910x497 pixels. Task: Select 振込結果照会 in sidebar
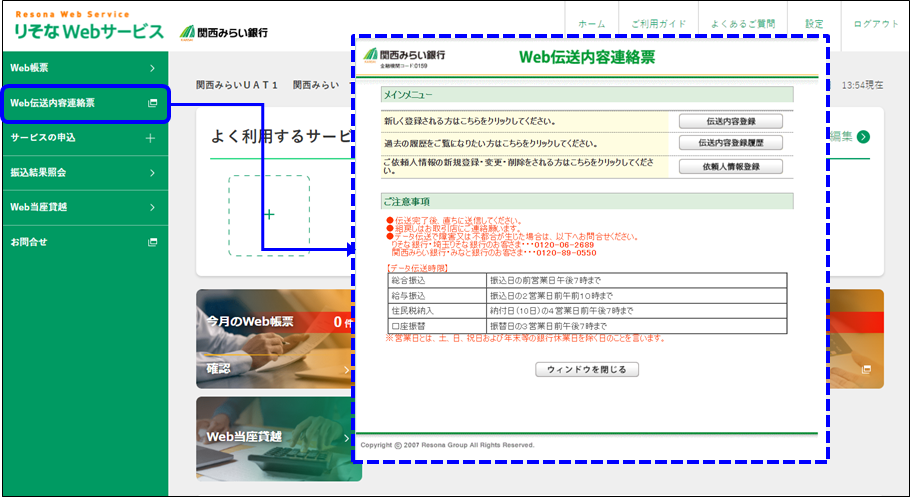click(x=85, y=173)
